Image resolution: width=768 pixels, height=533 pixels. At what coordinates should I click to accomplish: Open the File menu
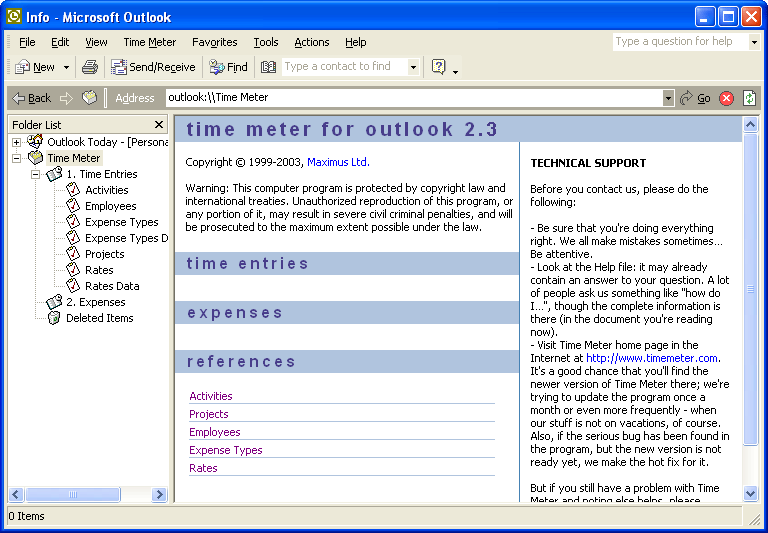(x=27, y=42)
